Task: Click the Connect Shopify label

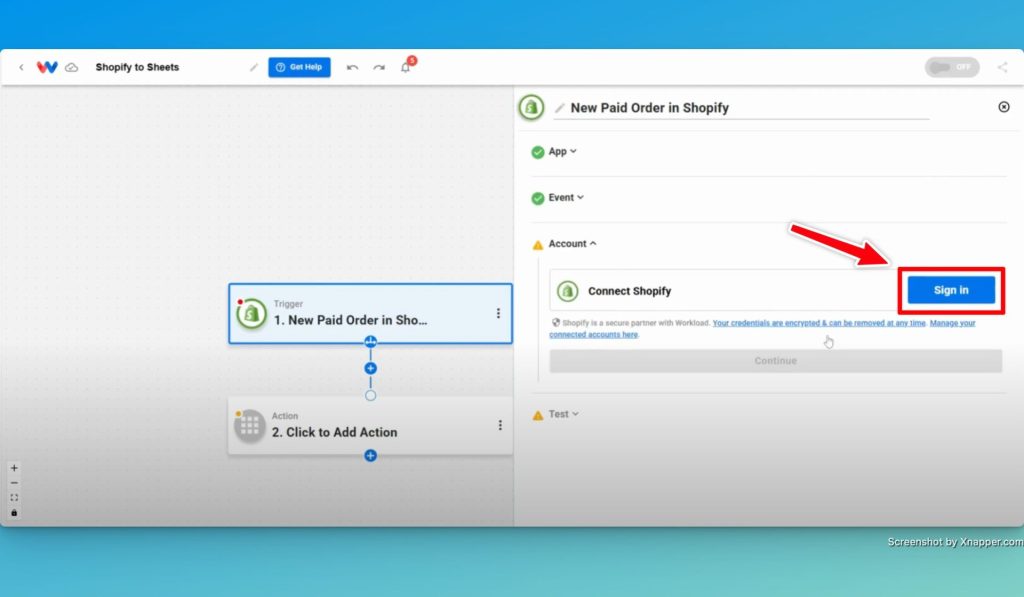Action: click(629, 291)
